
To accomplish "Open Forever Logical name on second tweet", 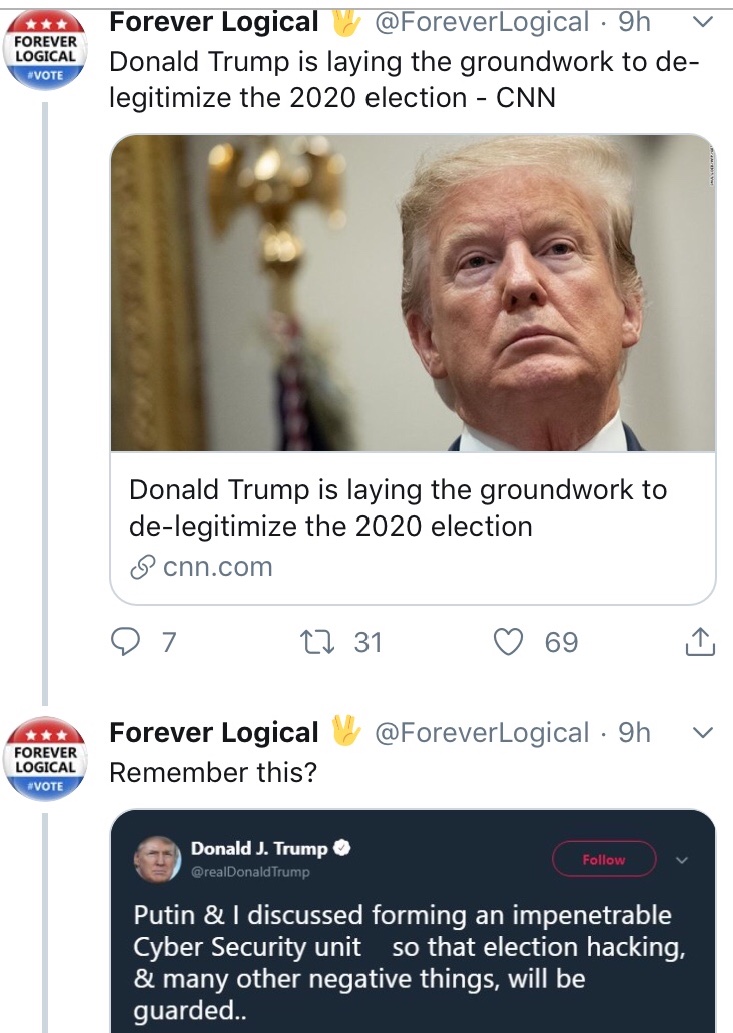I will [x=213, y=733].
